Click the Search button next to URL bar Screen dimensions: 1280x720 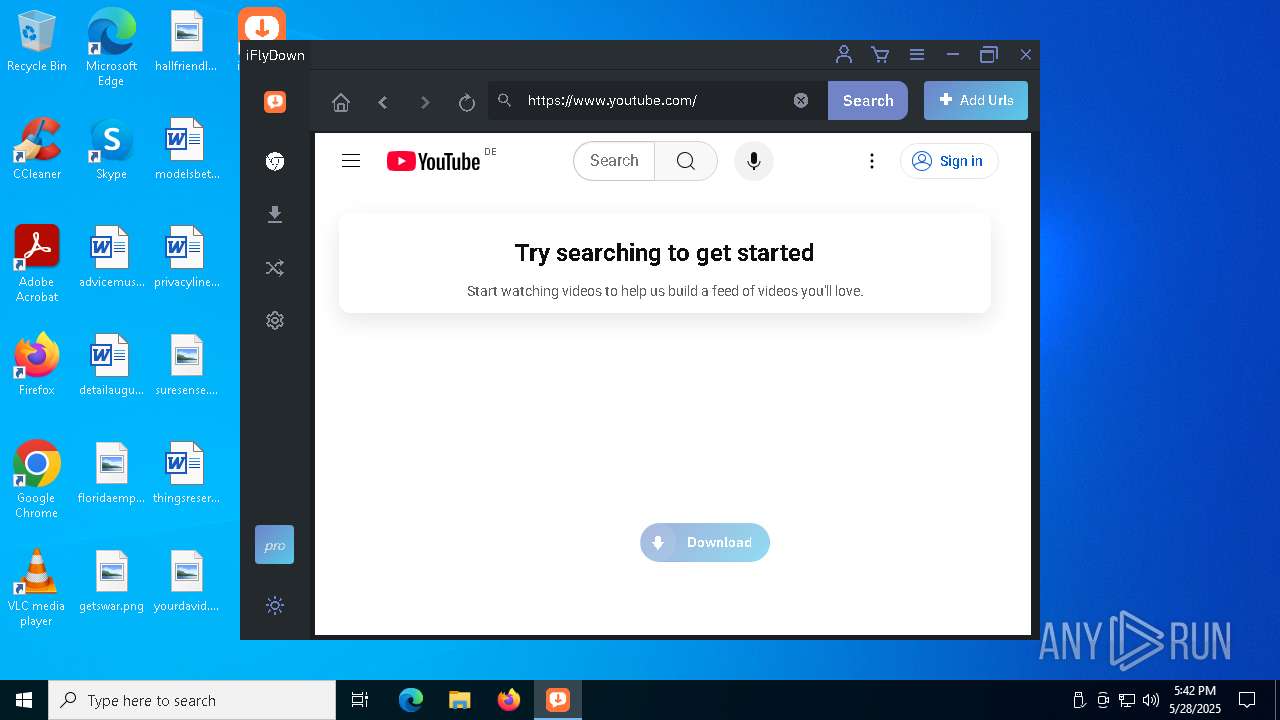point(868,100)
